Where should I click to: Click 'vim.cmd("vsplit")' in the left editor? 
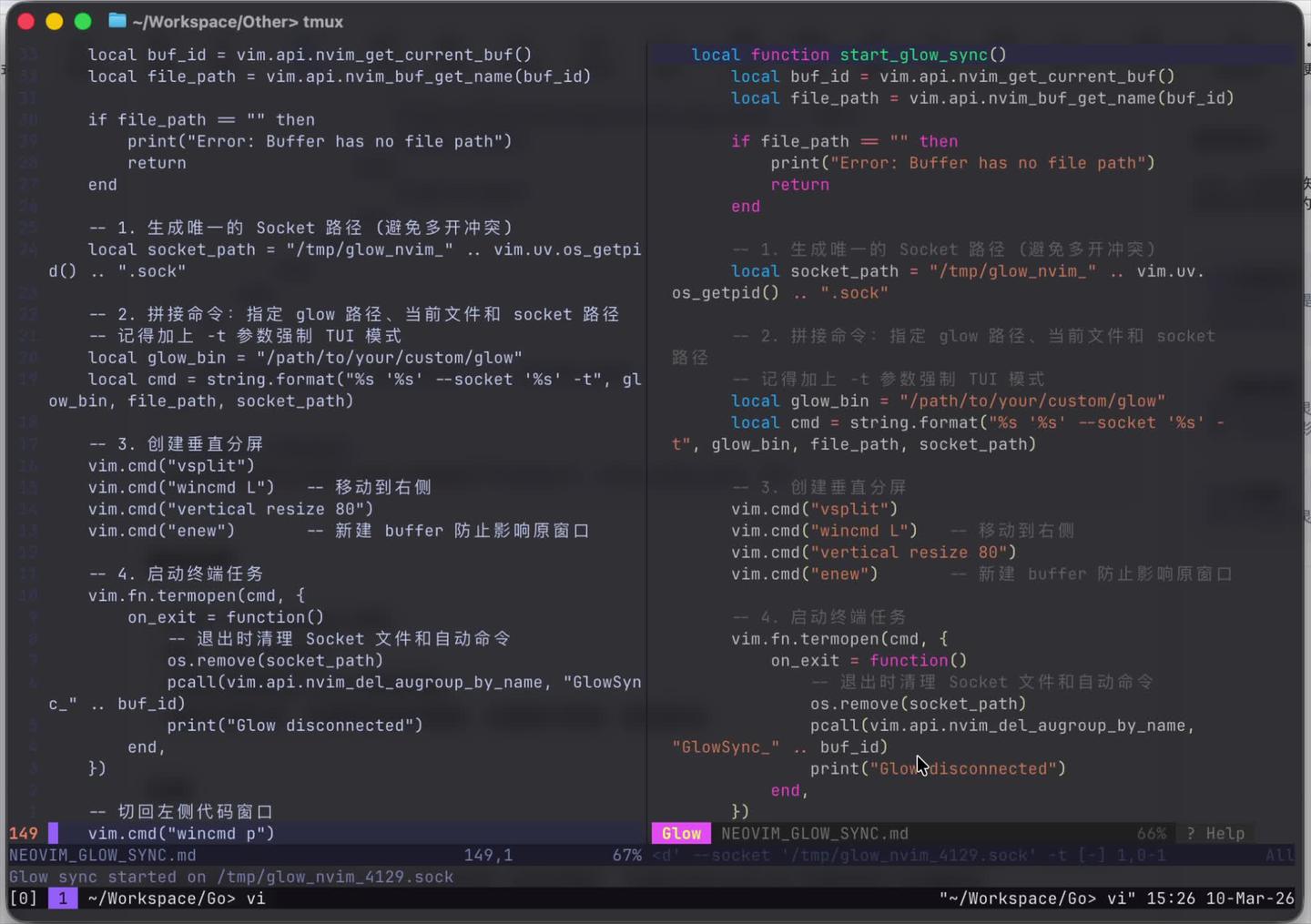tap(171, 466)
